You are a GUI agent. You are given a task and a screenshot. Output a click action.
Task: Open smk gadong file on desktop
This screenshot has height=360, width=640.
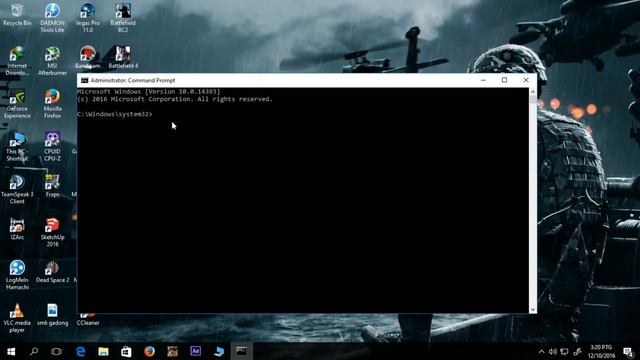pyautogui.click(x=52, y=315)
